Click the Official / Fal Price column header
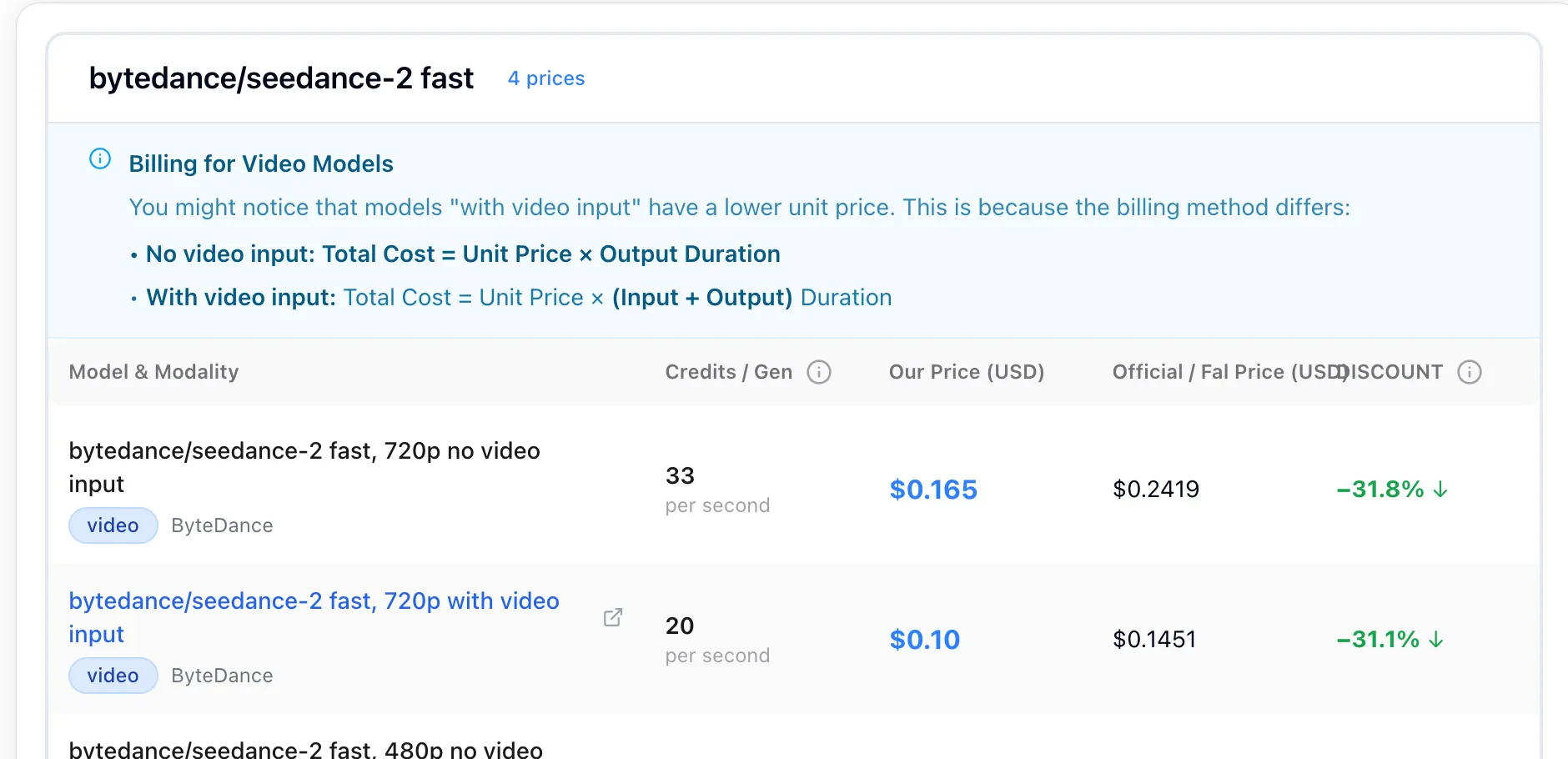Image resolution: width=1568 pixels, height=759 pixels. 1230,372
